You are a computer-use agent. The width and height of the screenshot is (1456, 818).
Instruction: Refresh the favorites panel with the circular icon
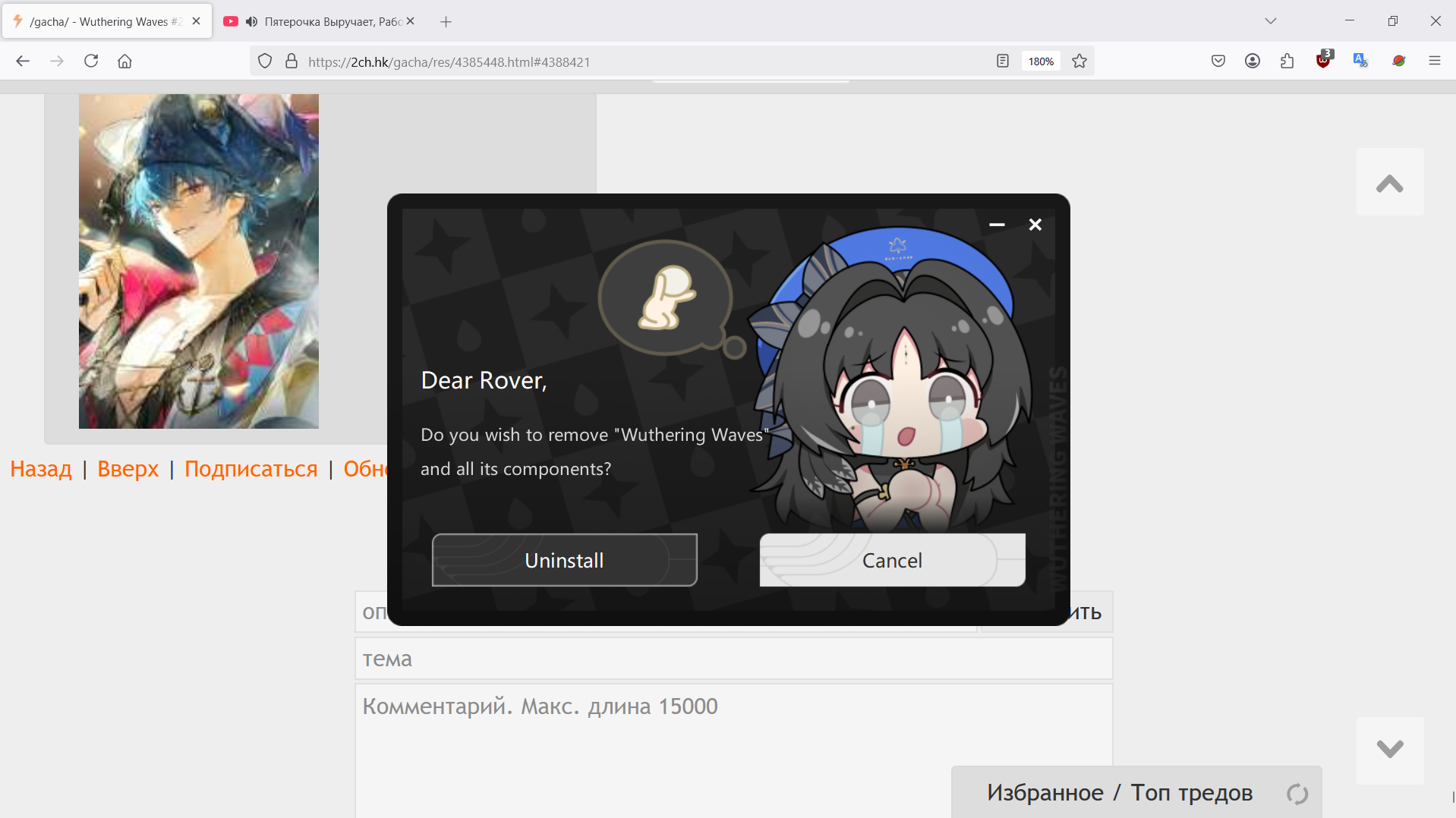1297,794
